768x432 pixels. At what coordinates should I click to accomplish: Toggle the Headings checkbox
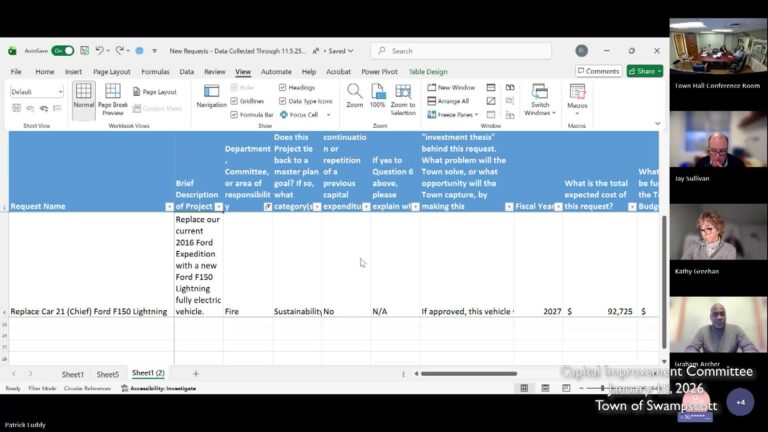pyautogui.click(x=283, y=87)
